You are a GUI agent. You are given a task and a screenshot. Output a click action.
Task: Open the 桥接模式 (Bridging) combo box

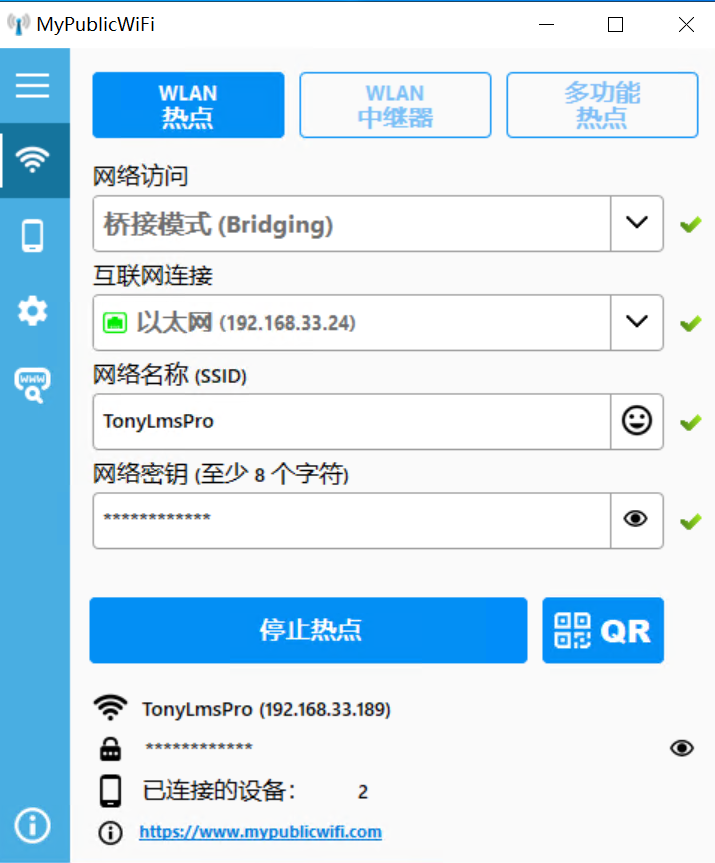pos(378,223)
